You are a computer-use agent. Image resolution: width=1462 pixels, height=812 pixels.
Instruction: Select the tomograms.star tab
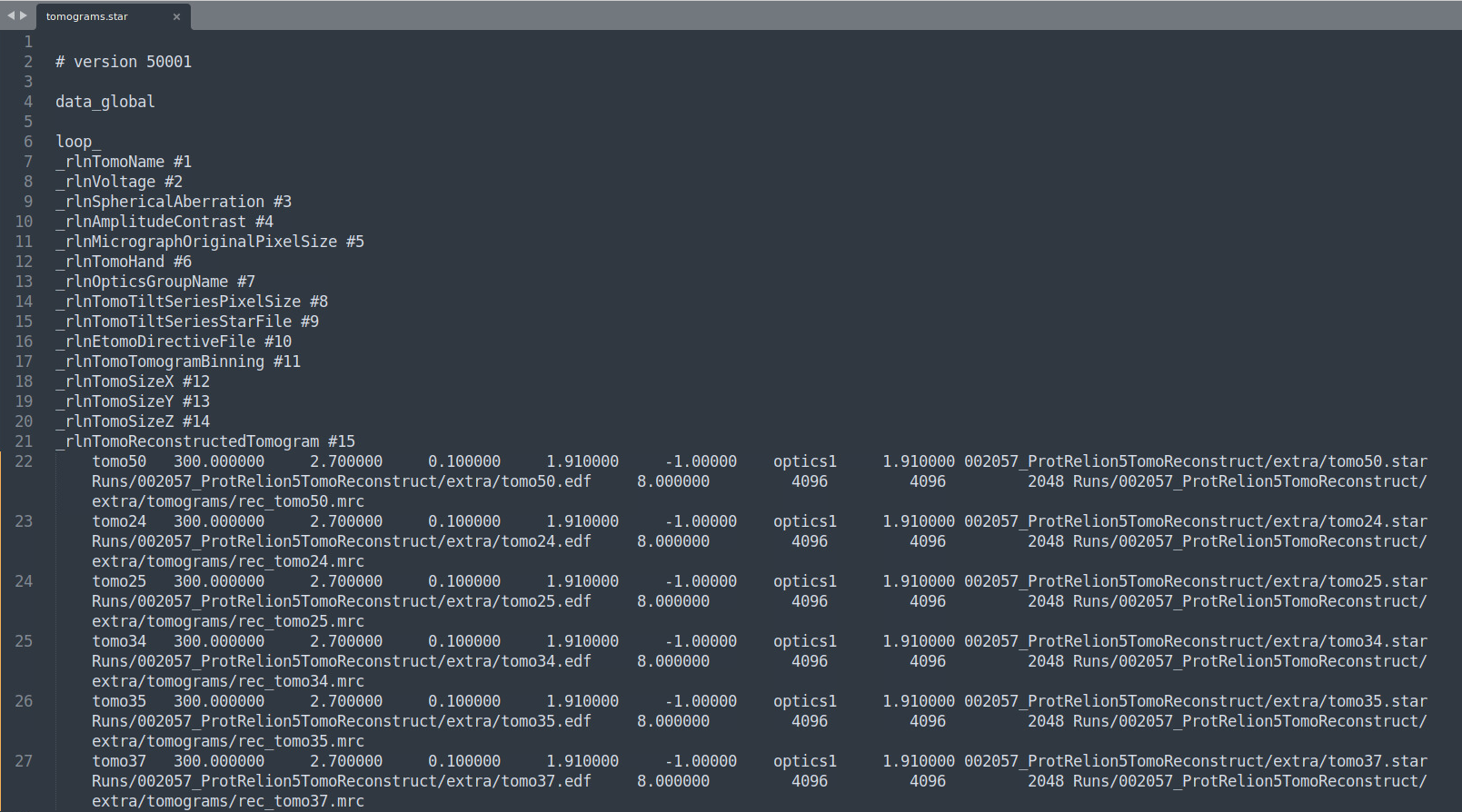(x=113, y=16)
